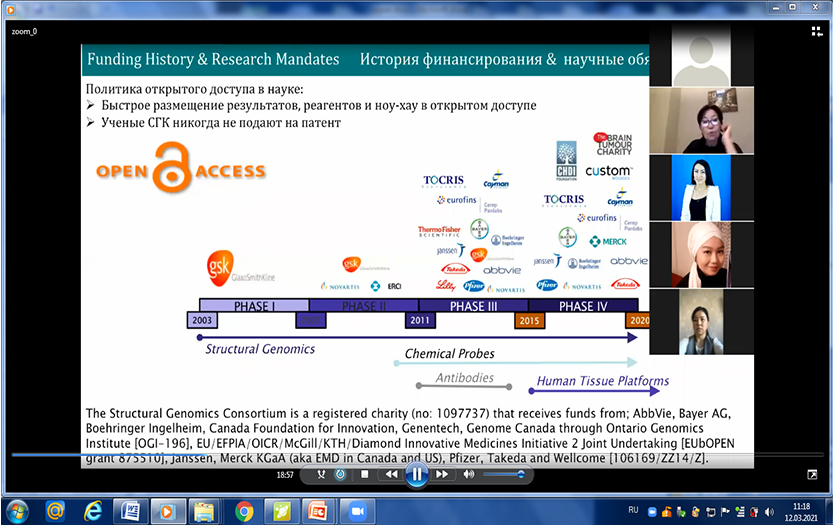
Task: Click the participant with blue background
Action: [701, 188]
